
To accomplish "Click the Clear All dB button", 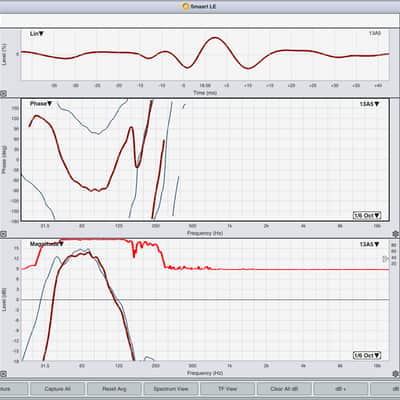I will point(284,389).
